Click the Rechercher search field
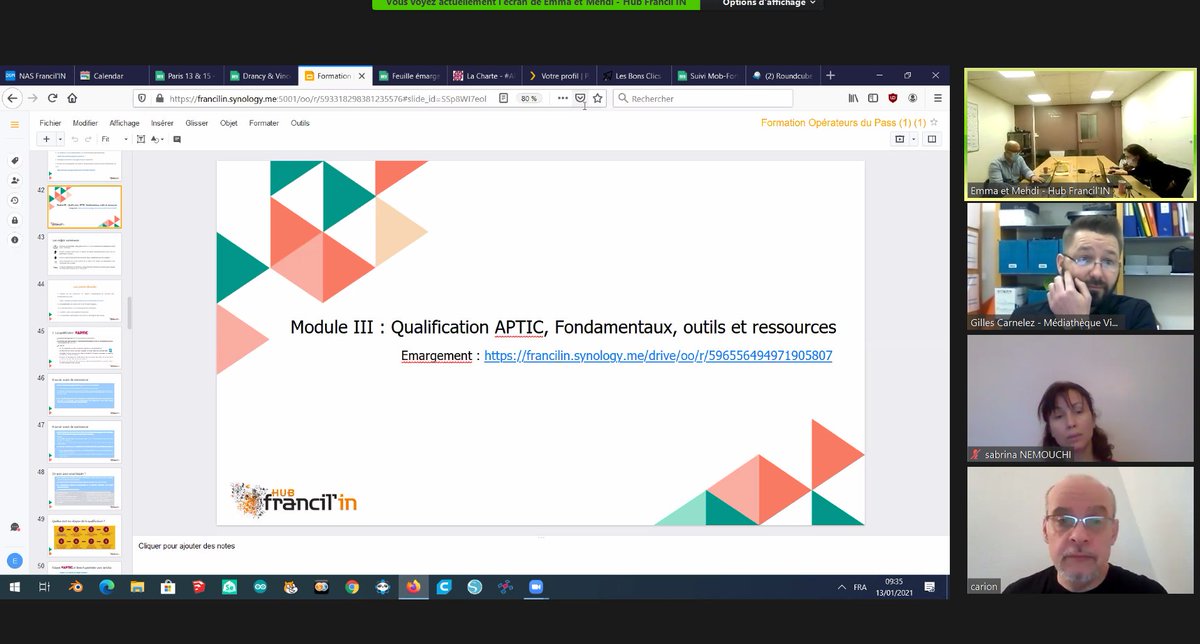 (x=702, y=98)
